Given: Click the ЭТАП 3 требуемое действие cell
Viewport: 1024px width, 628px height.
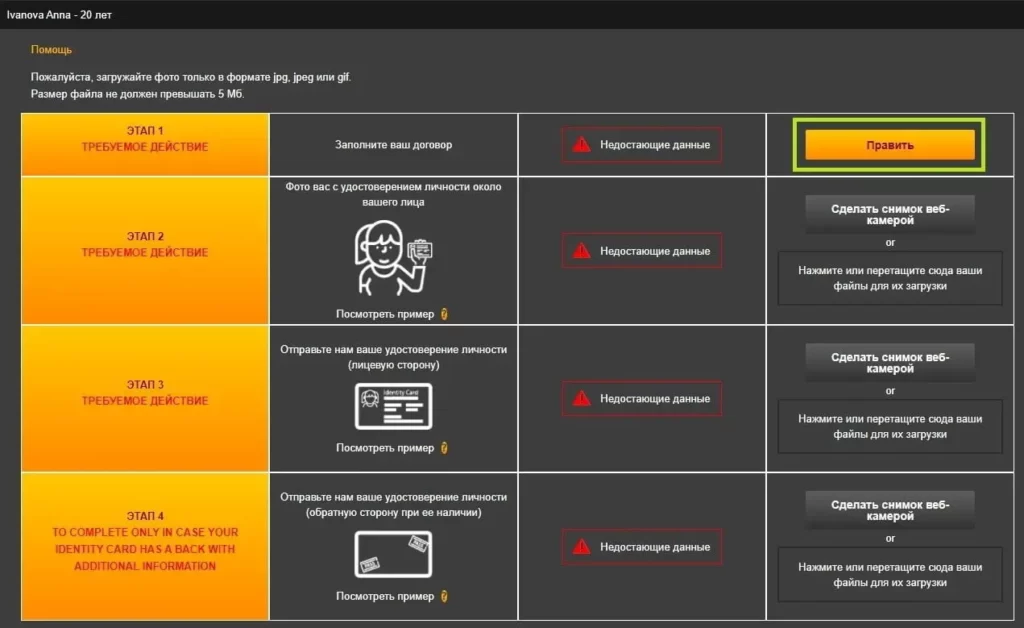Looking at the screenshot, I should [145, 398].
